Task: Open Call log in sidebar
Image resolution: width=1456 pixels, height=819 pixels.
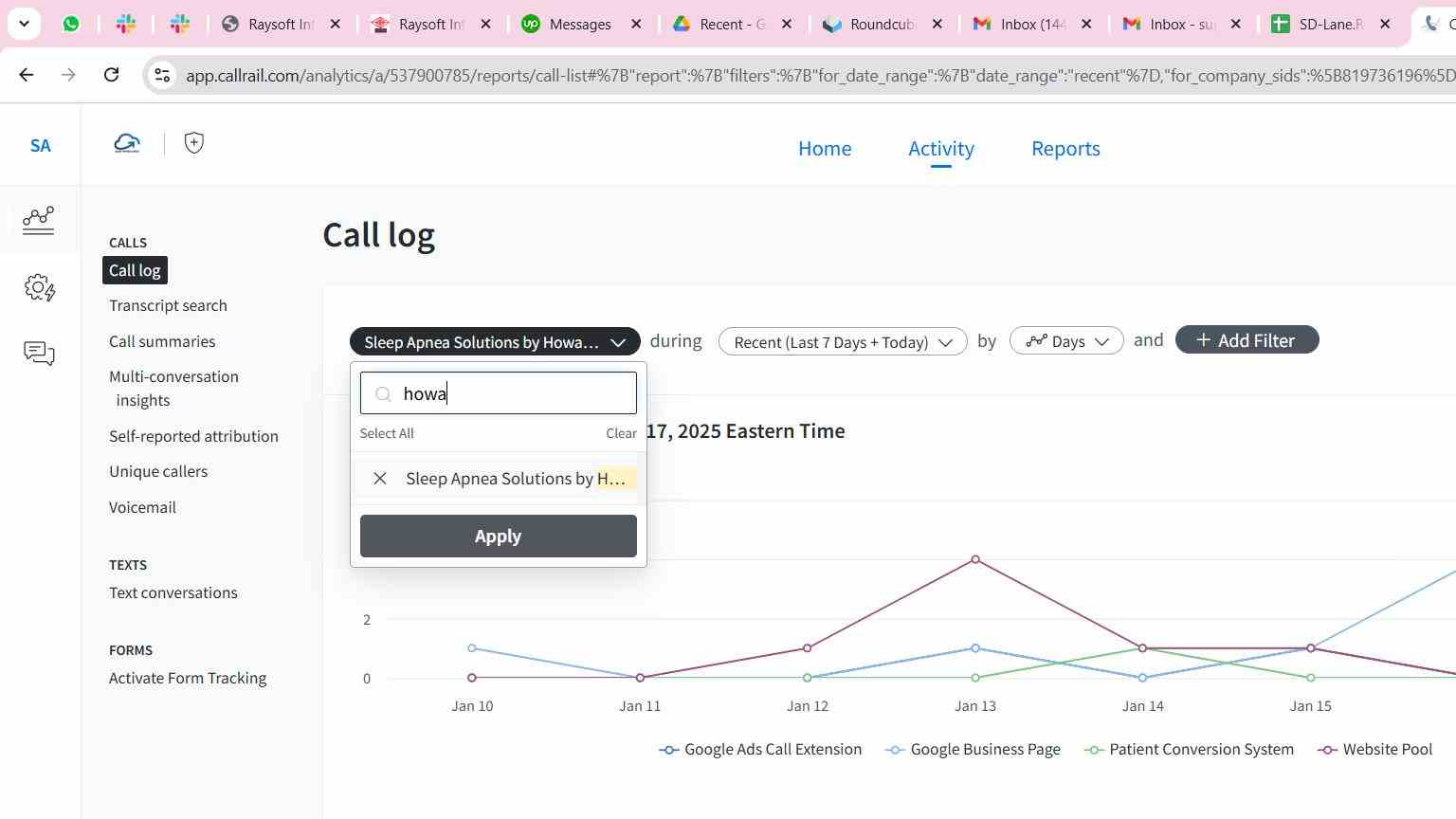Action: (135, 270)
